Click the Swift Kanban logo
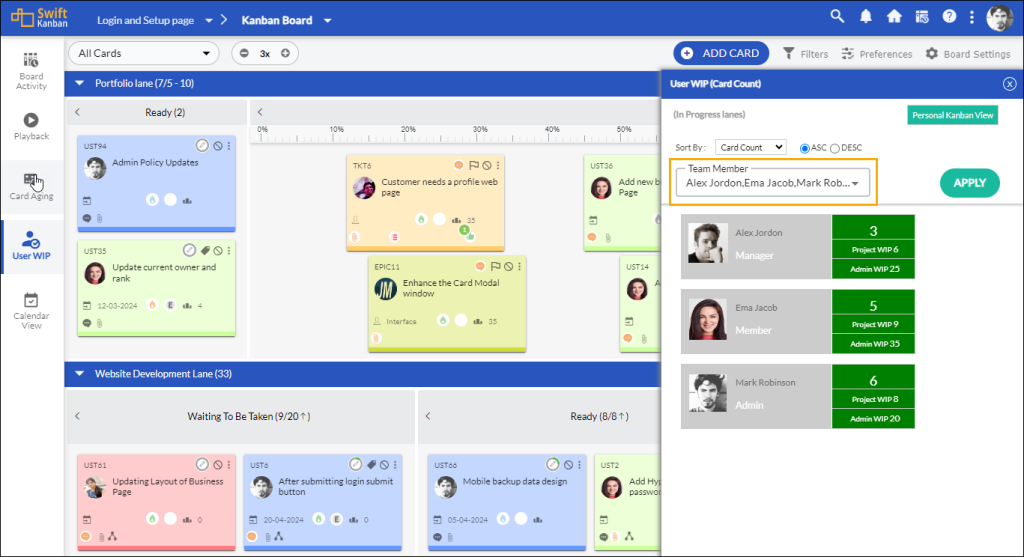The width and height of the screenshot is (1024, 557). [40, 18]
